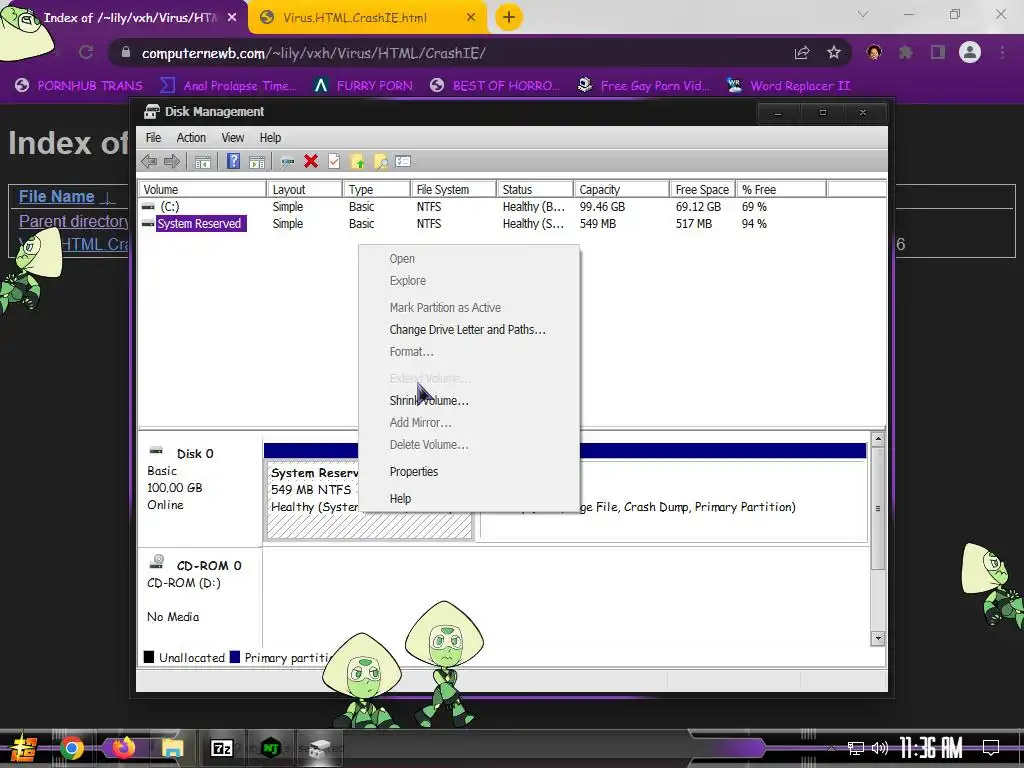Click the red X Delete toolbar icon
The width and height of the screenshot is (1024, 768).
click(x=311, y=161)
